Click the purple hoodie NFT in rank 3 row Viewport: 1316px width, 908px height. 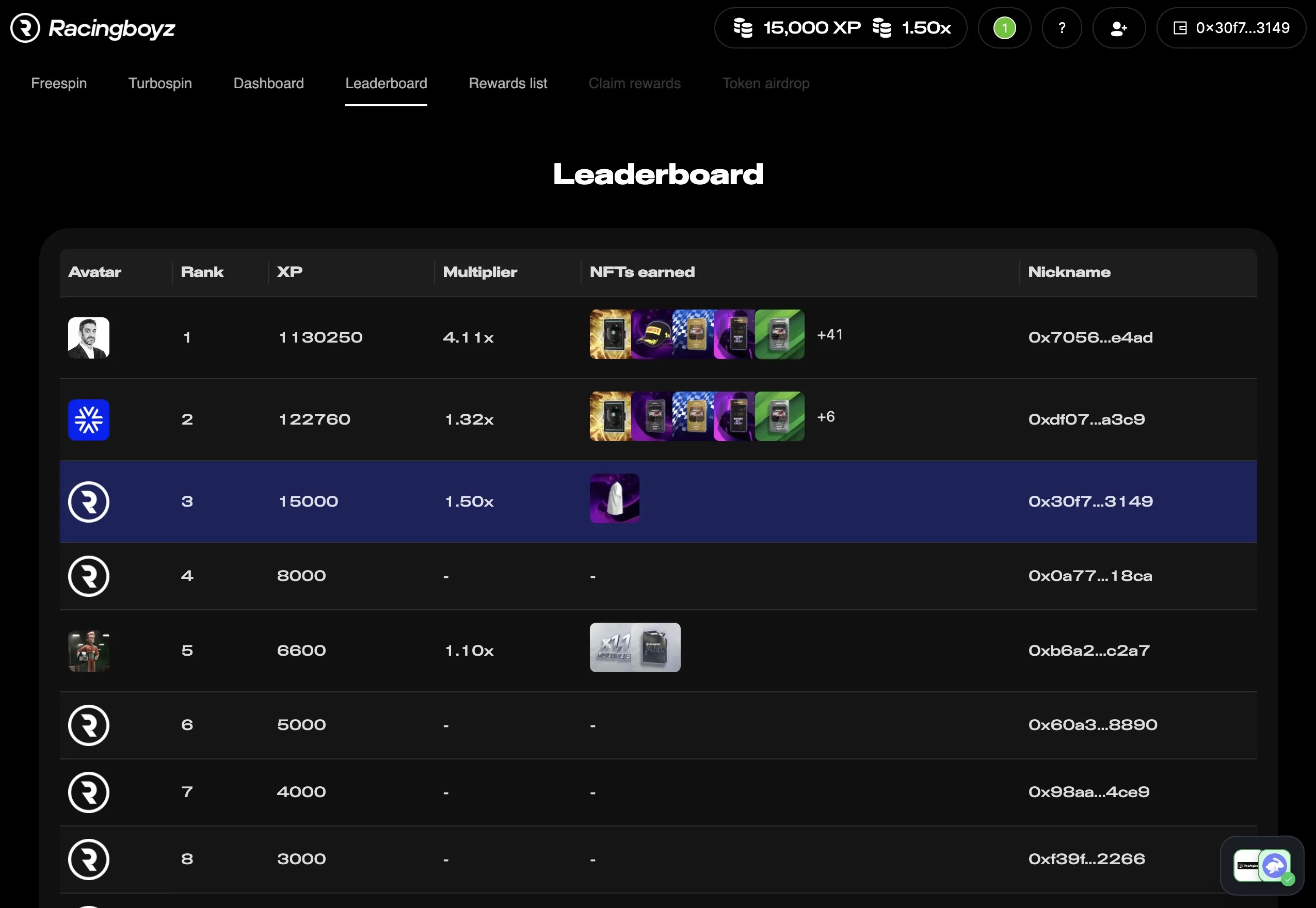coord(615,498)
